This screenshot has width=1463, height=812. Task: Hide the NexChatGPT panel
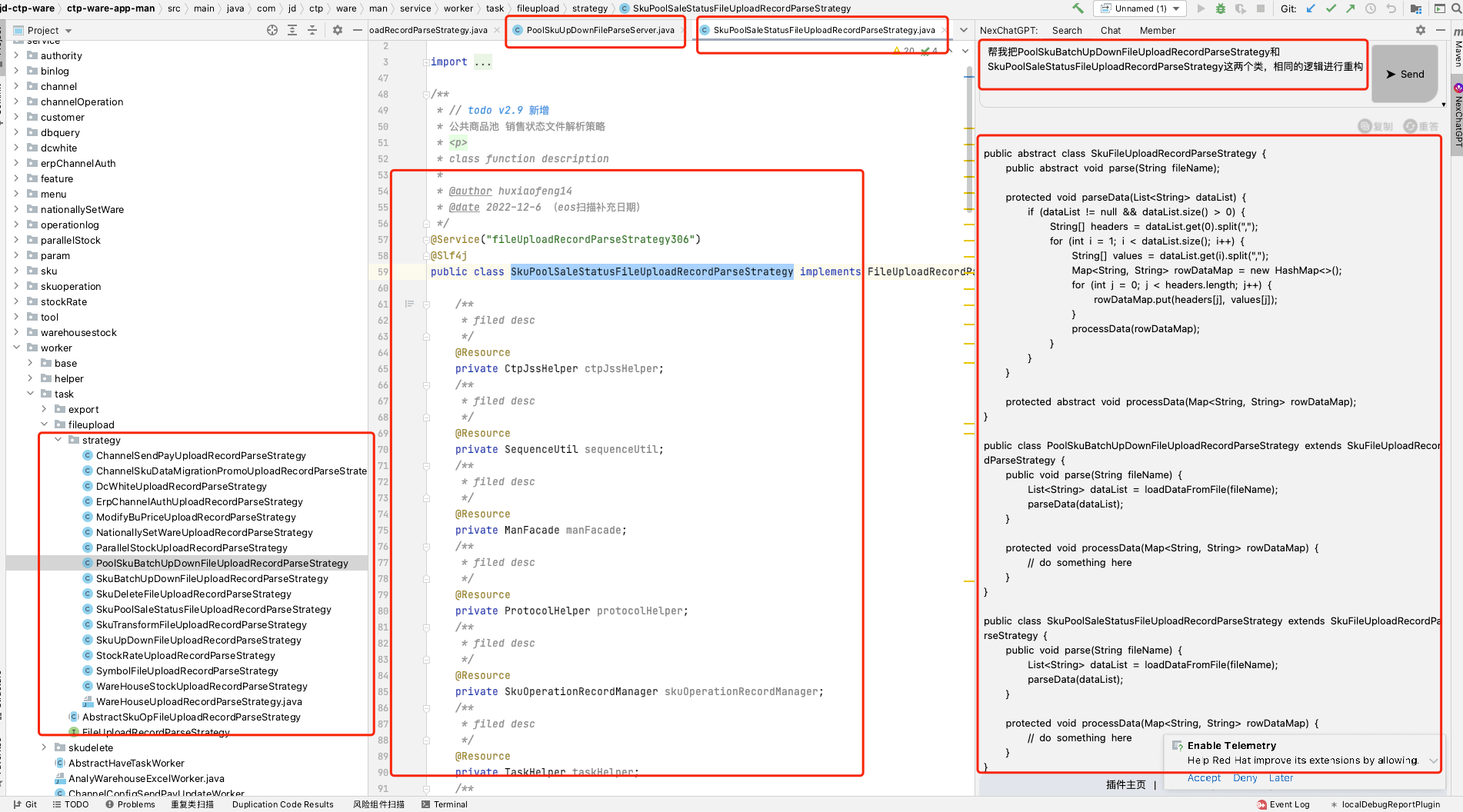[x=1441, y=30]
